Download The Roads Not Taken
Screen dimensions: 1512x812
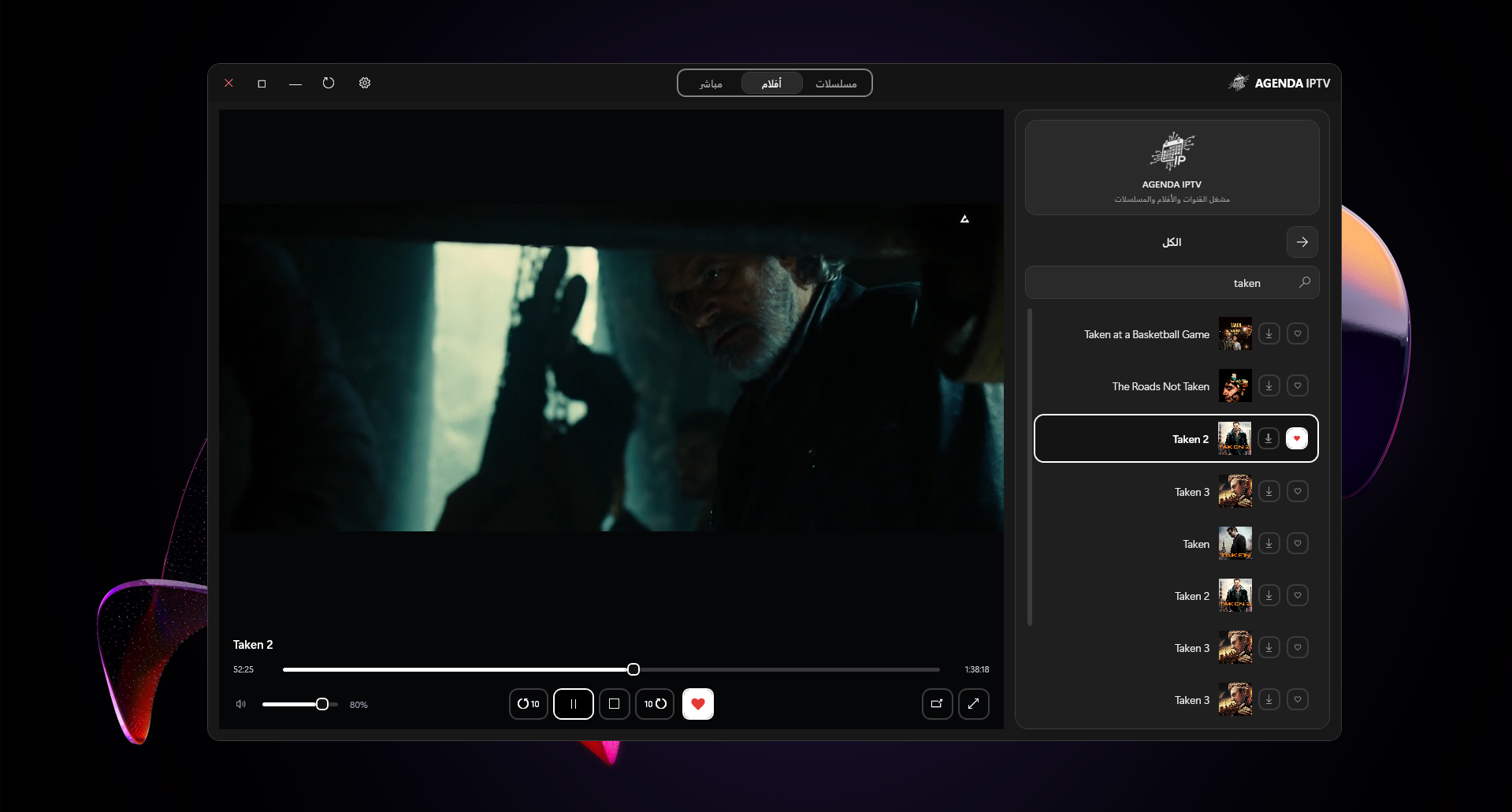point(1269,386)
